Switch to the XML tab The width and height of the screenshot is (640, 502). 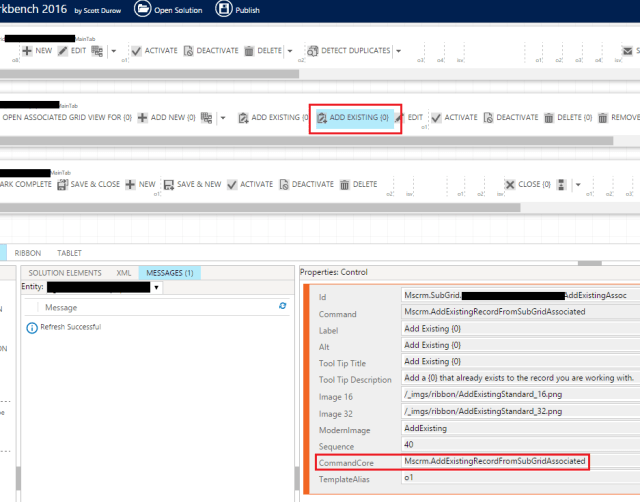coord(124,272)
